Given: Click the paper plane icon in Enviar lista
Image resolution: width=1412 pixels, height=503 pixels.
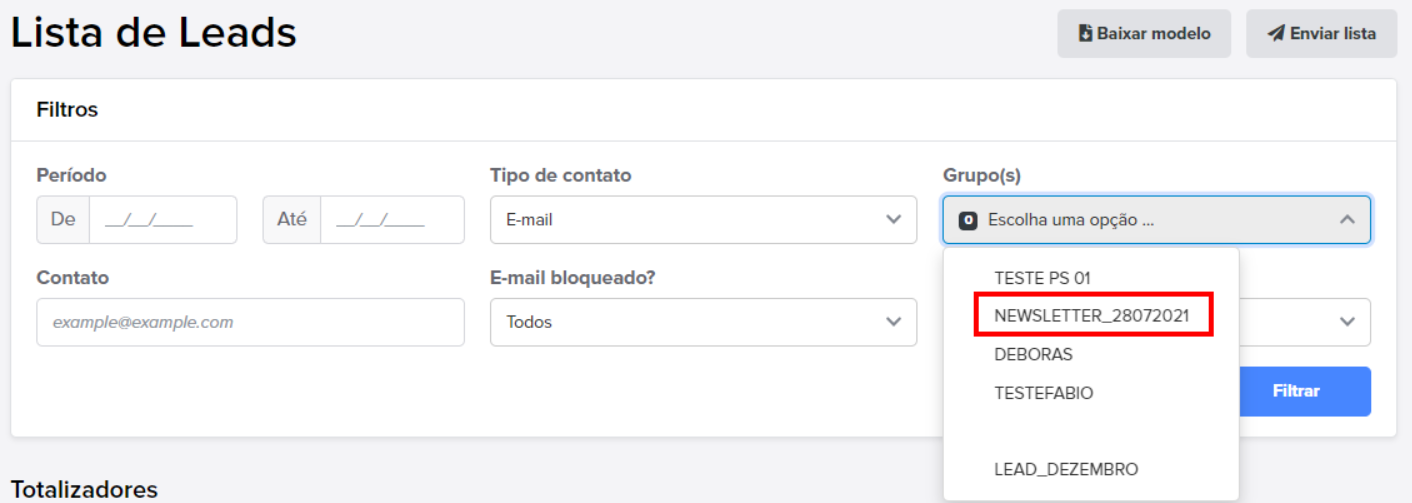Looking at the screenshot, I should (1275, 34).
